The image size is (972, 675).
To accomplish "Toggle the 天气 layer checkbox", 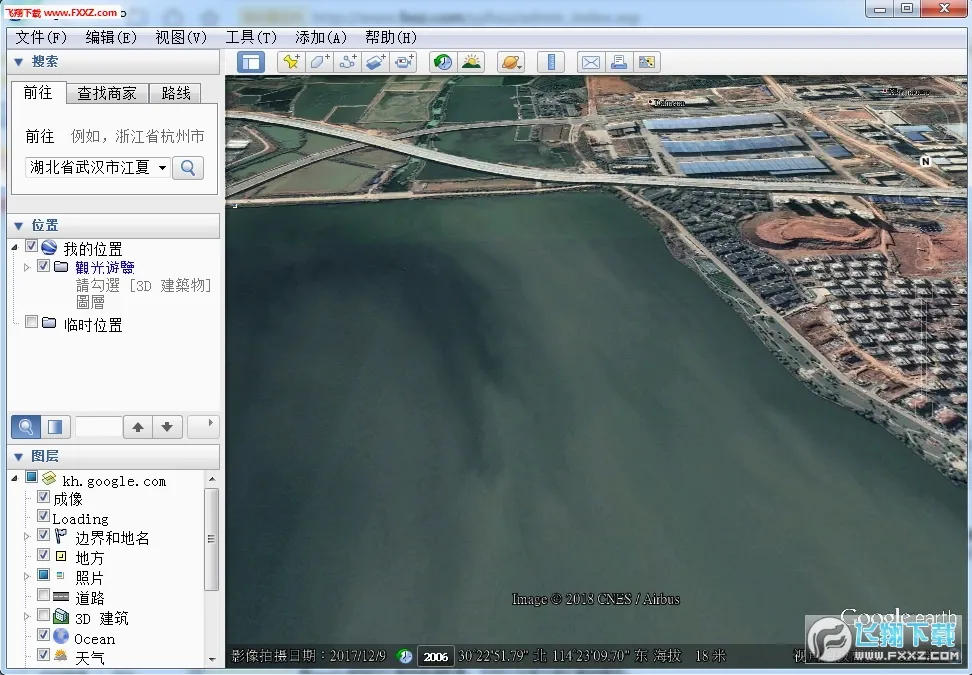I will point(43,655).
